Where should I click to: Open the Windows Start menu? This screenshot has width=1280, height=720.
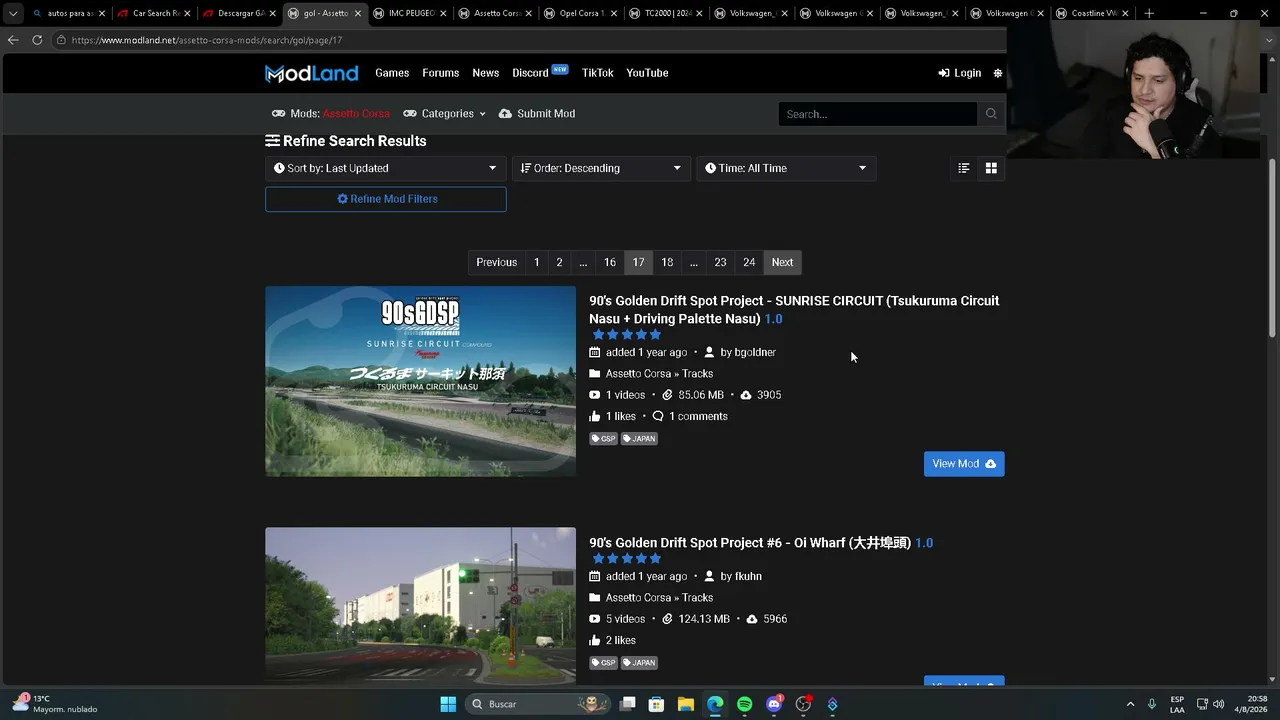(448, 704)
